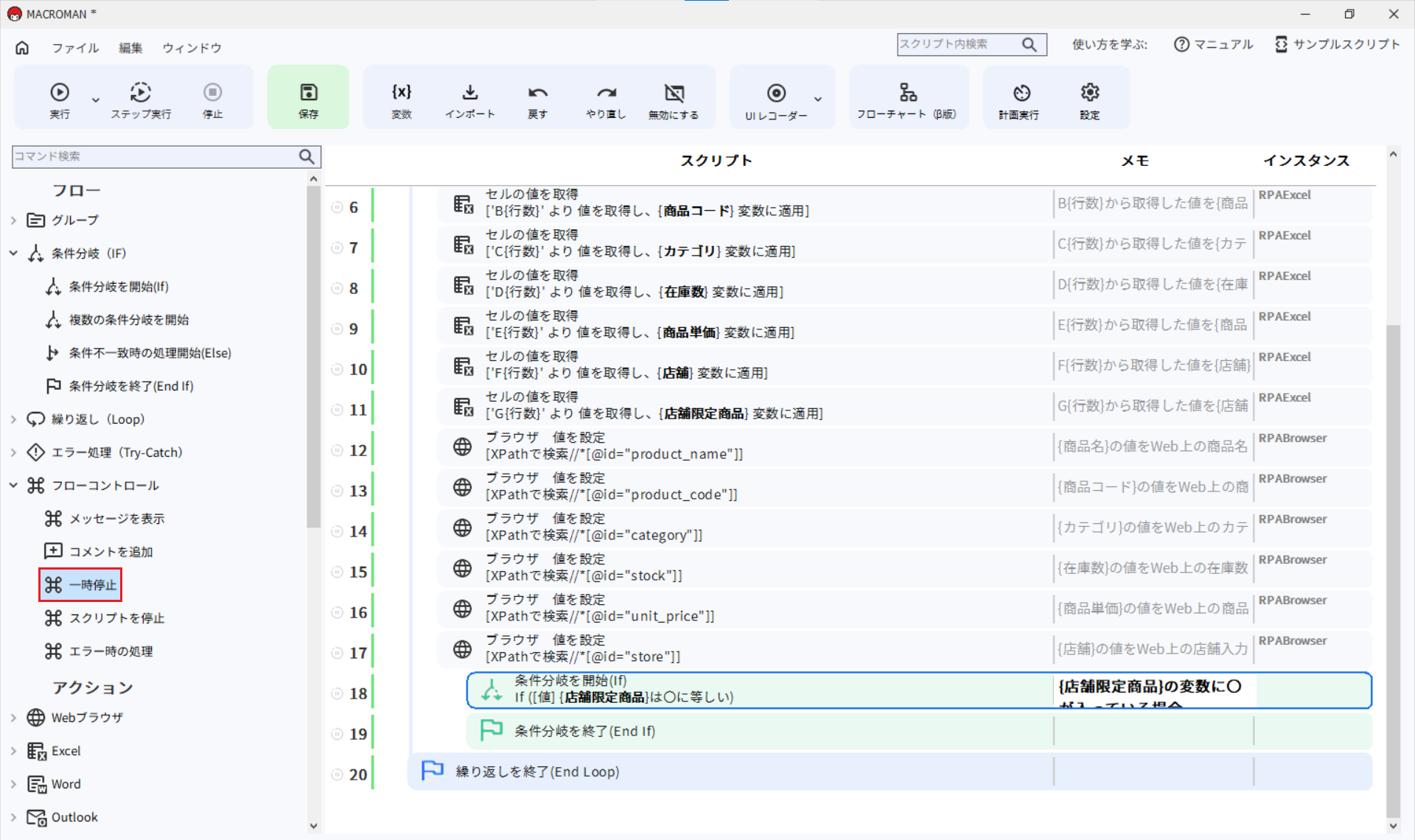Screen dimensions: 1415x840
Task: Open the ファイル menu
Action: (x=74, y=47)
